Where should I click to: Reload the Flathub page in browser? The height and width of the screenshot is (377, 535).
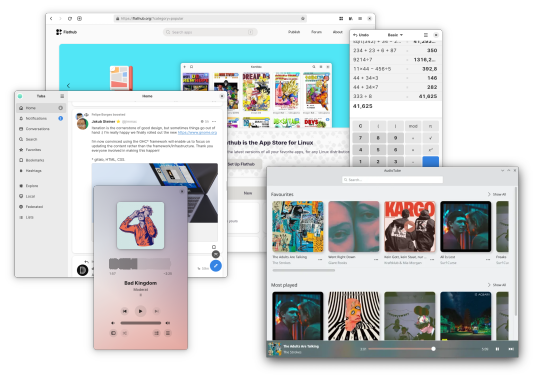tap(70, 18)
